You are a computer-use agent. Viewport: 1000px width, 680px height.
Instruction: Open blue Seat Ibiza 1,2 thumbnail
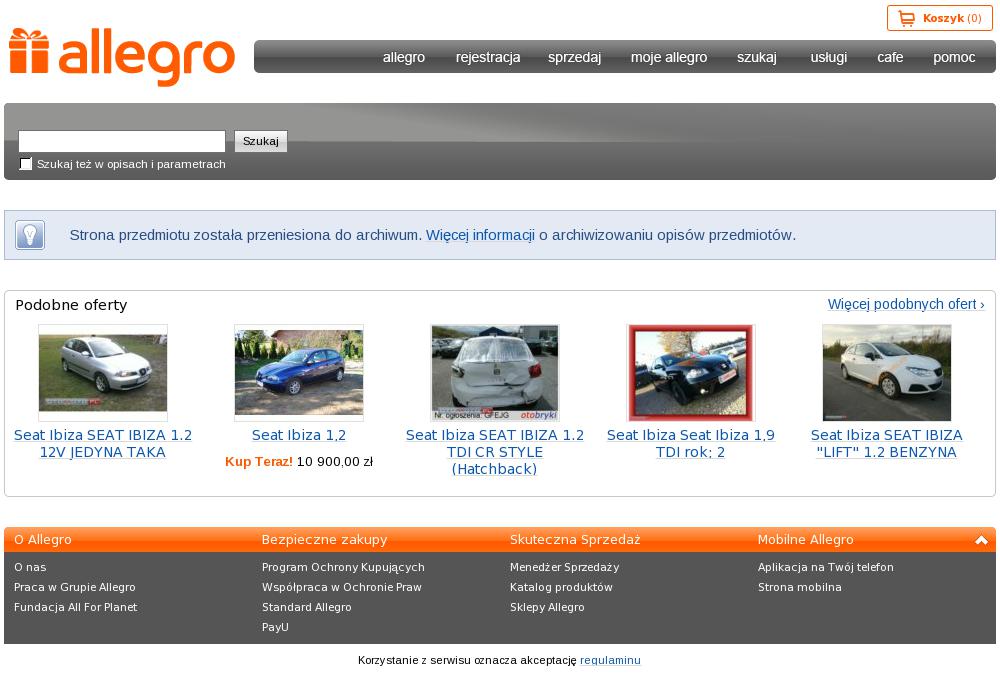299,373
